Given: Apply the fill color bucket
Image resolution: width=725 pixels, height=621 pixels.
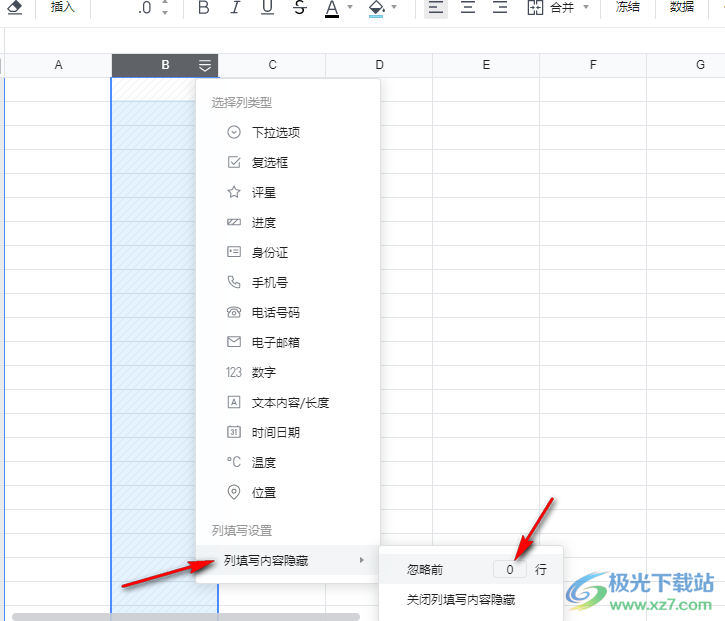Looking at the screenshot, I should pyautogui.click(x=376, y=8).
